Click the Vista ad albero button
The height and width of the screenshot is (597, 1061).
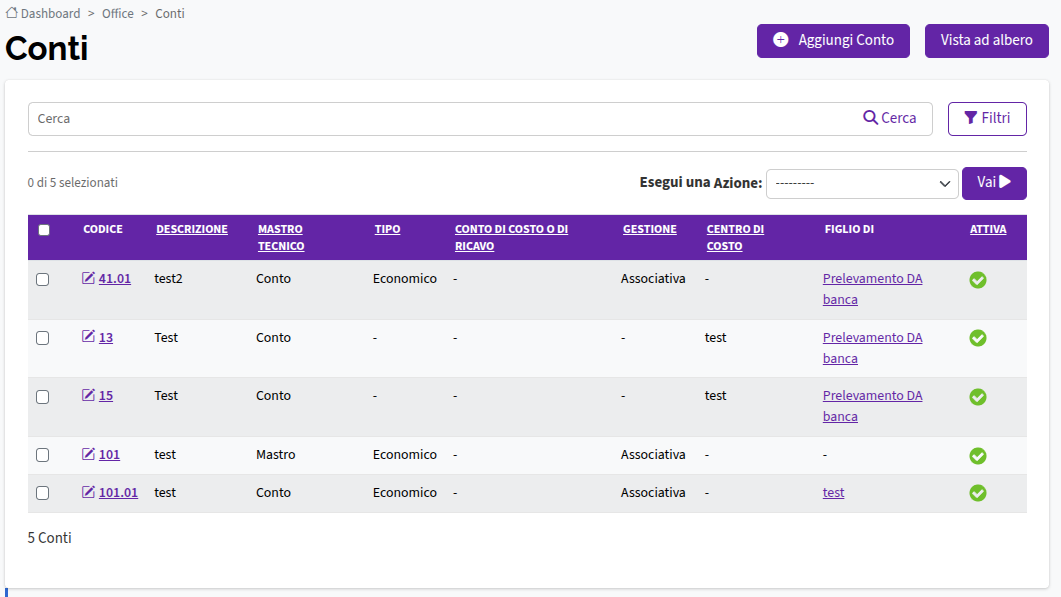tap(987, 41)
